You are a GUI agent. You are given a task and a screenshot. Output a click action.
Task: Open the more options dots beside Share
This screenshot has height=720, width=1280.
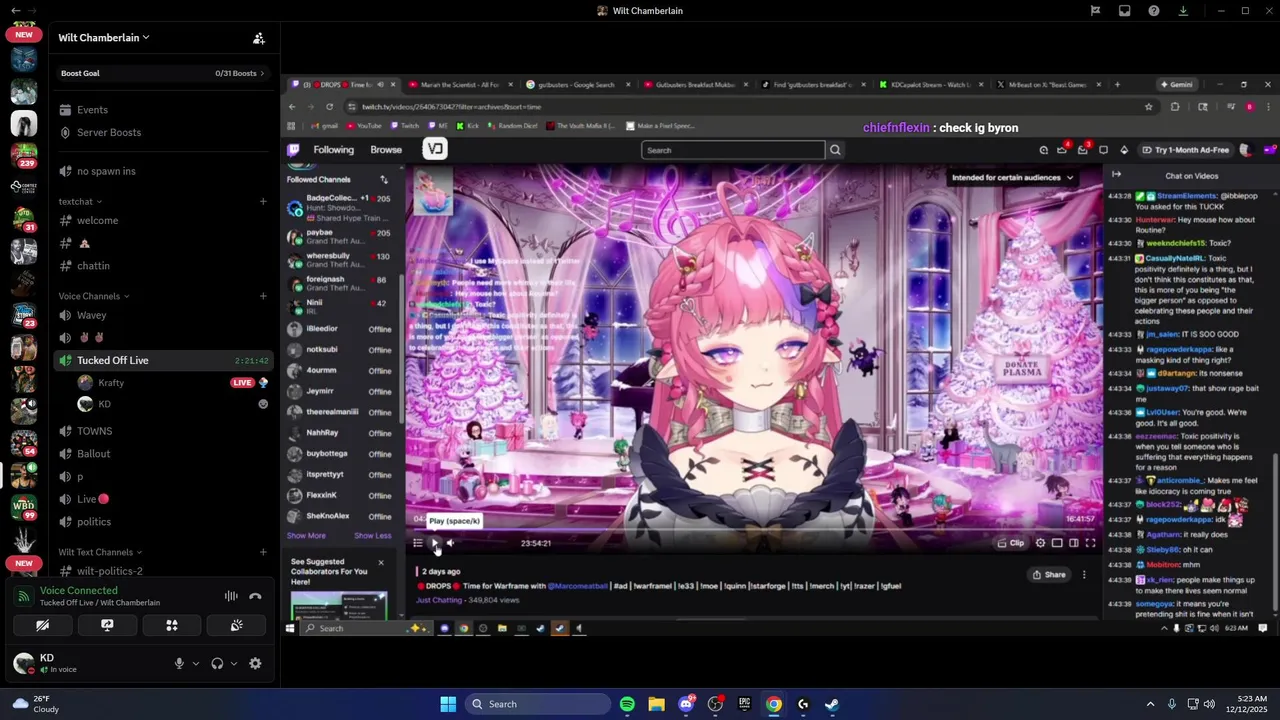tap(1084, 575)
